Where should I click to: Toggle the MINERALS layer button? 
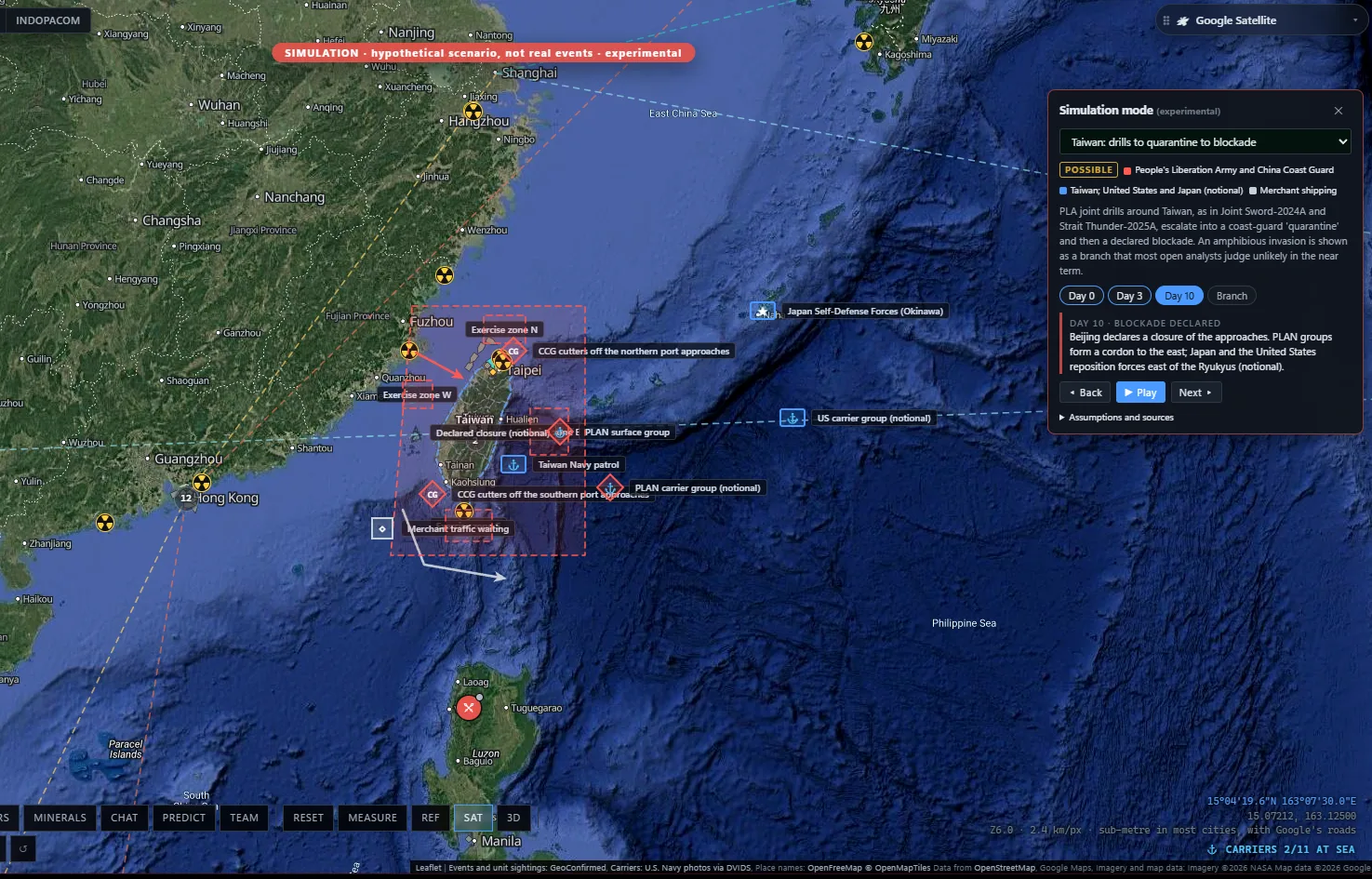(60, 818)
